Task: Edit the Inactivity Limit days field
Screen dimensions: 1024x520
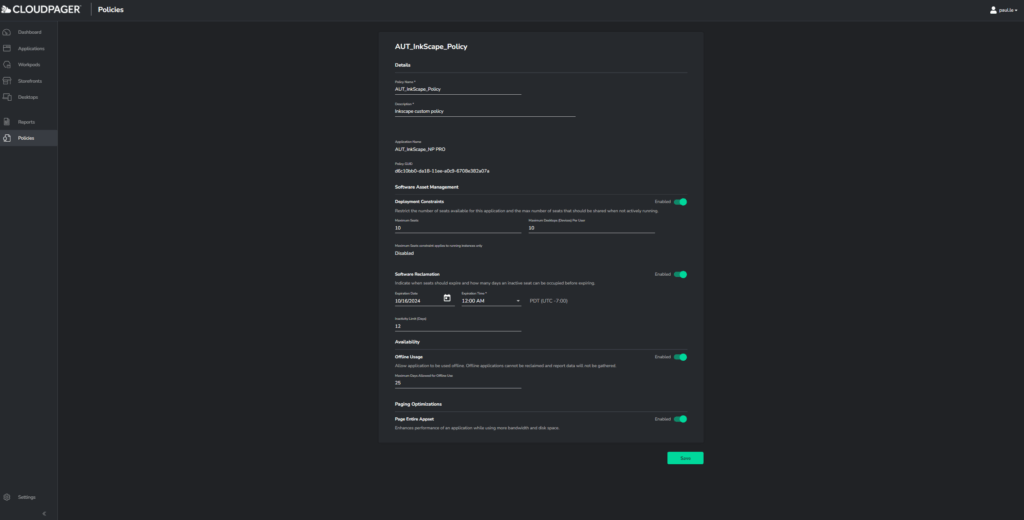Action: (x=458, y=326)
